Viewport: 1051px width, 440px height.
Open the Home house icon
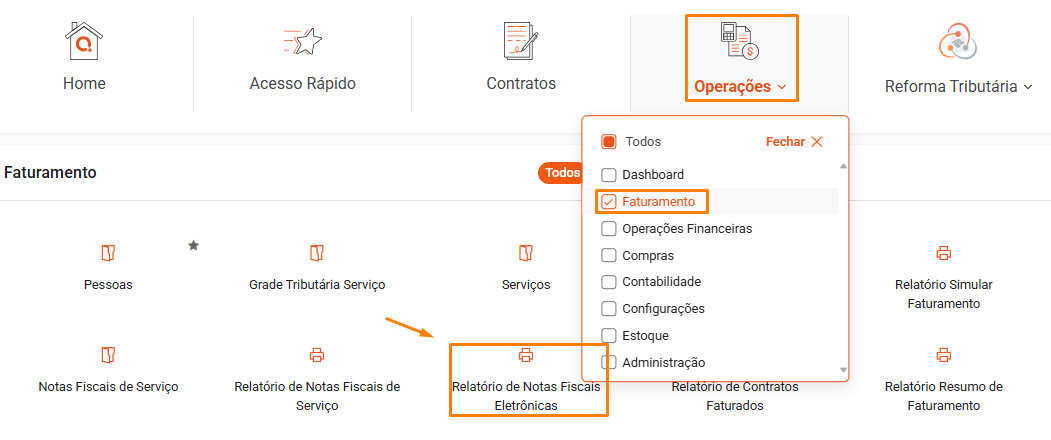pyautogui.click(x=84, y=42)
